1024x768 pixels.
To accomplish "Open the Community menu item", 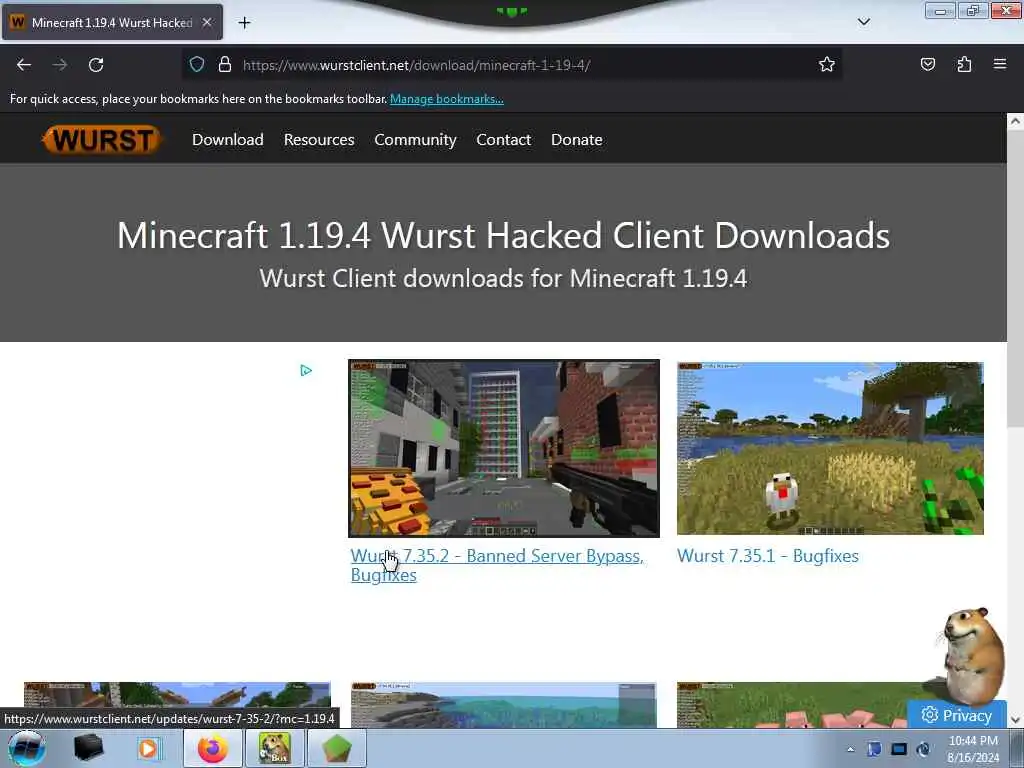I will point(415,140).
